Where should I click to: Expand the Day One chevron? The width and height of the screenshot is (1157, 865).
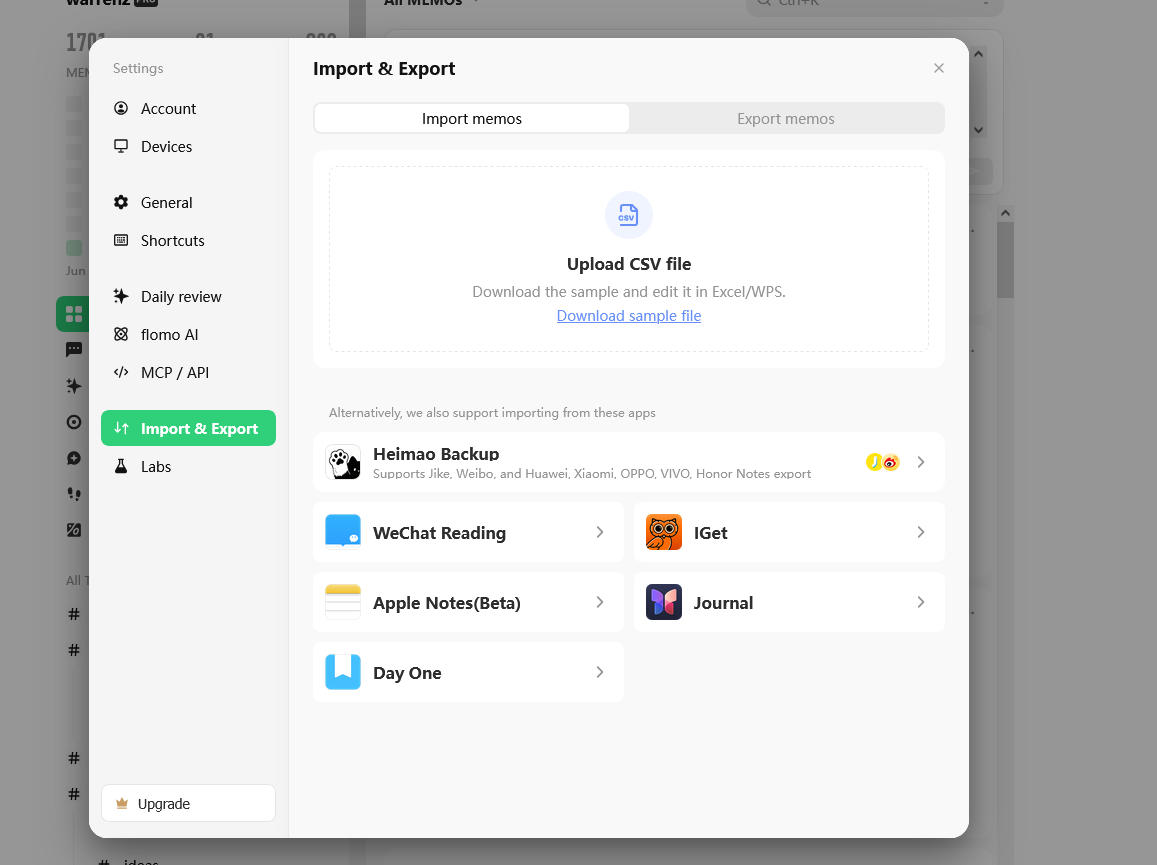(600, 672)
